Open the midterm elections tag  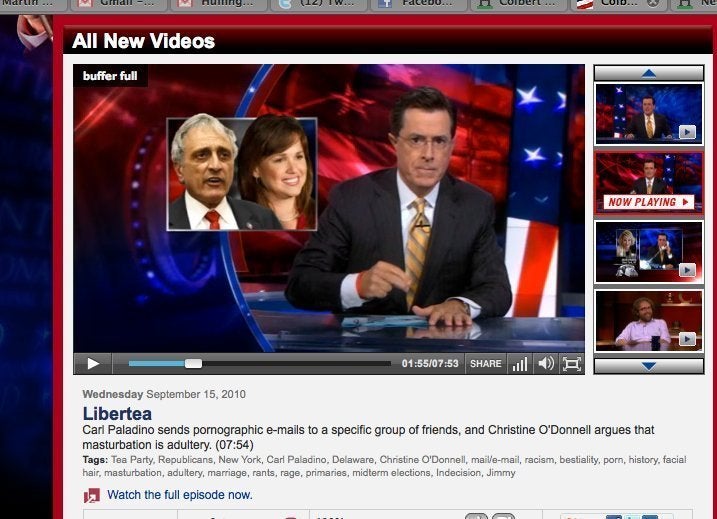click(391, 472)
